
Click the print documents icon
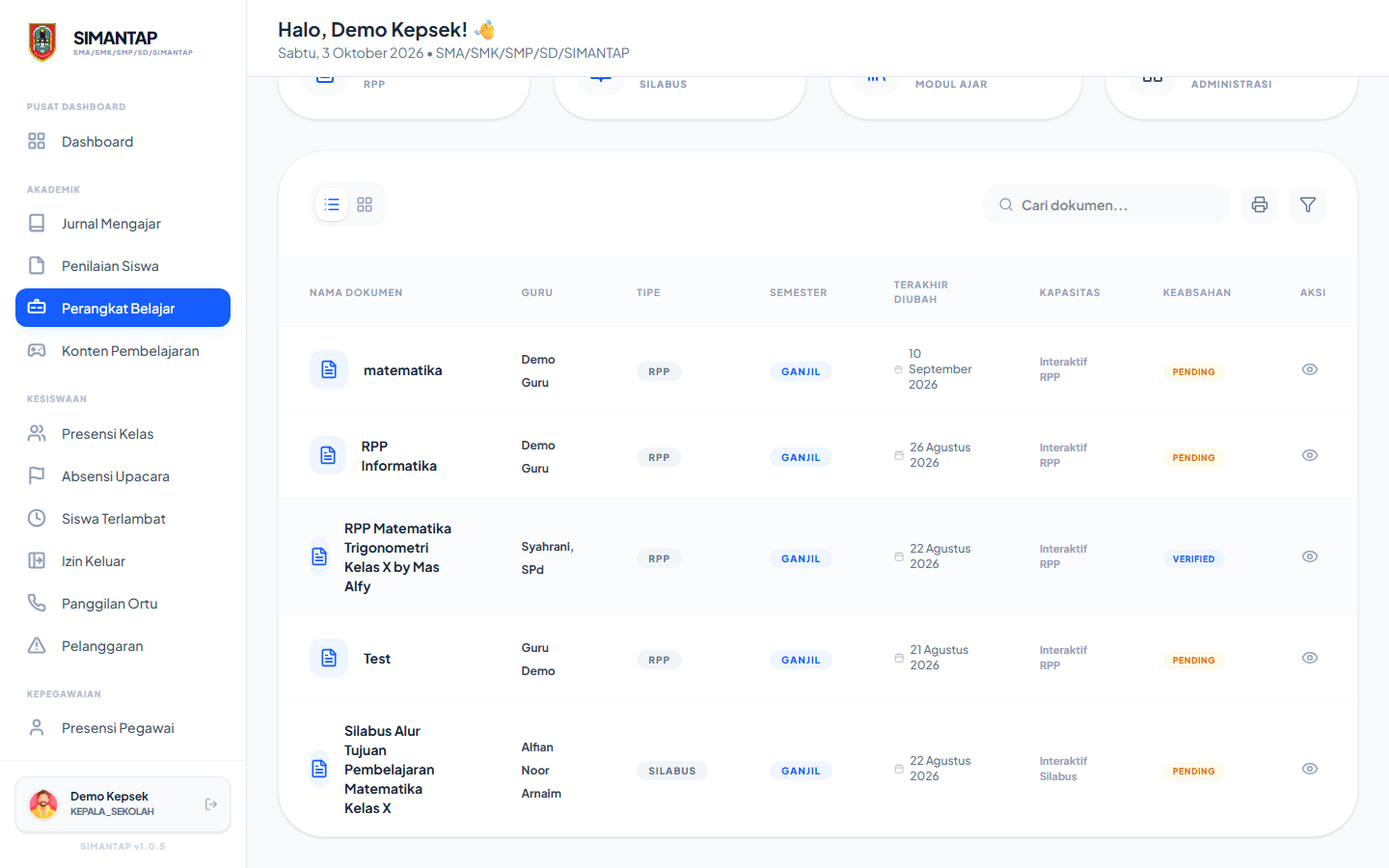click(1260, 204)
